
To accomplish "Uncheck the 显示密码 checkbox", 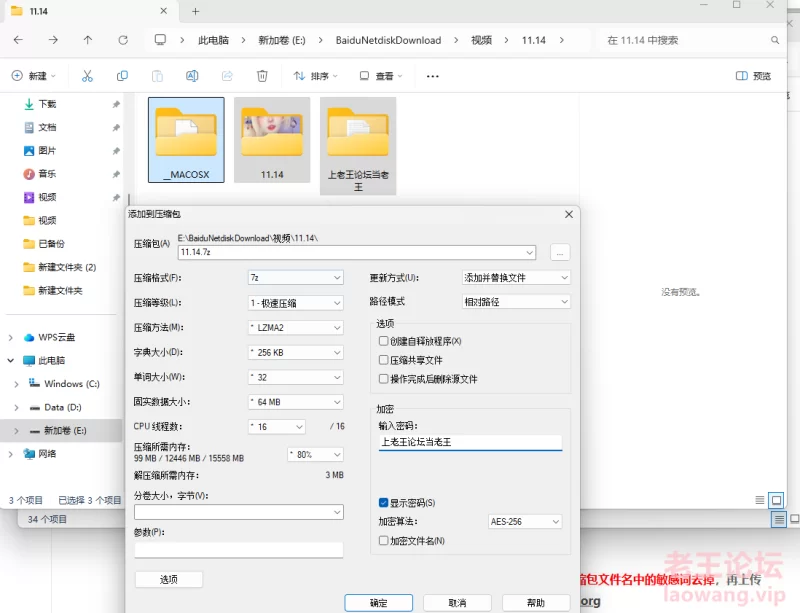I will click(383, 503).
